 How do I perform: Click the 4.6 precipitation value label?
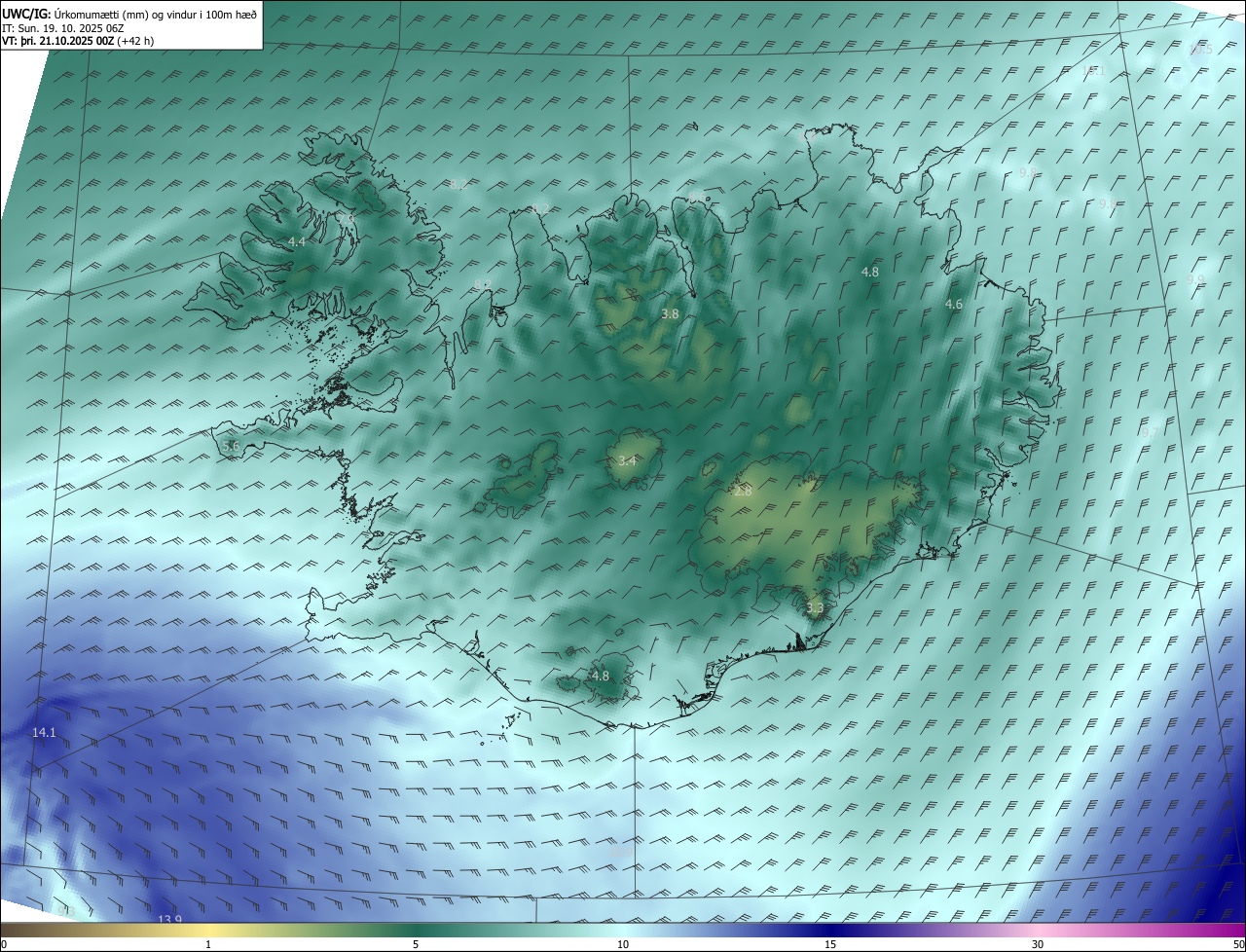click(954, 305)
